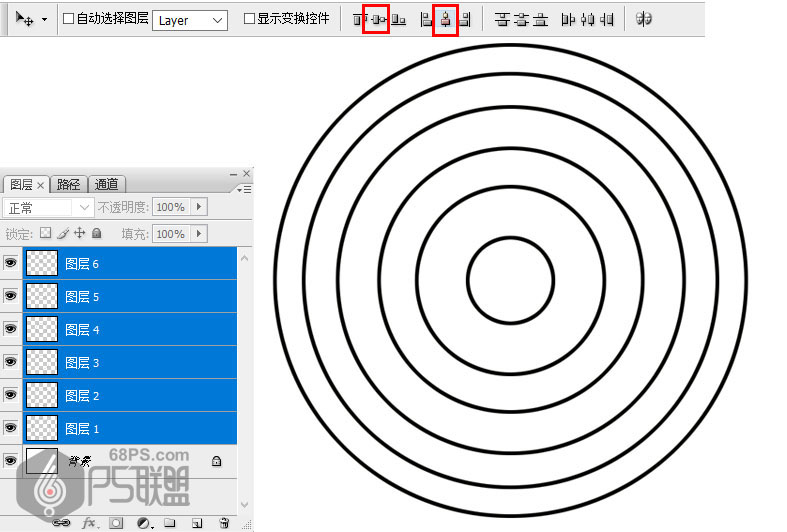This screenshot has width=787, height=532.
Task: Switch to the 通道 tab
Action: click(x=106, y=185)
